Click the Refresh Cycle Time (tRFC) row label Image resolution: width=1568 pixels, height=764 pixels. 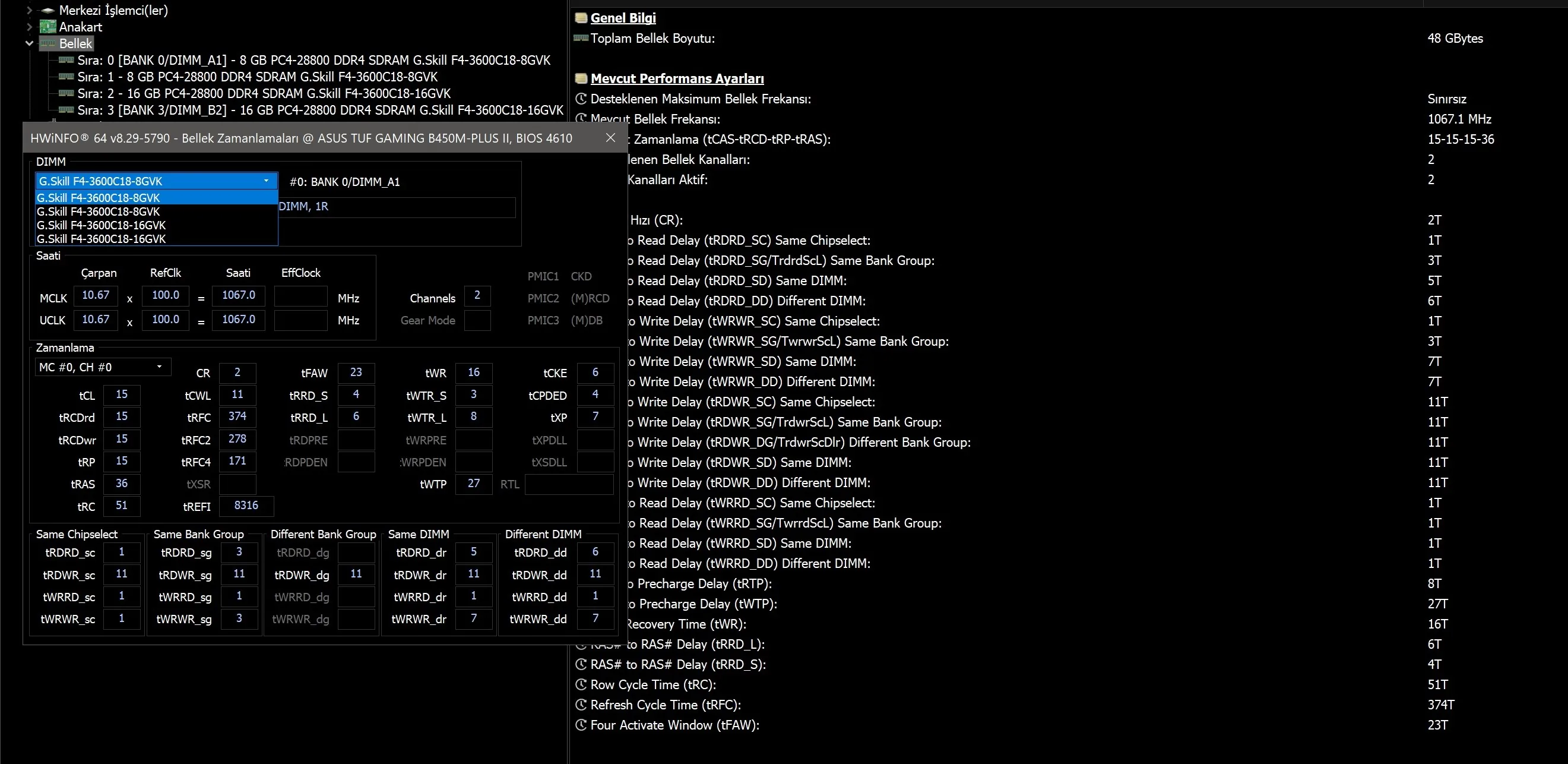(666, 704)
